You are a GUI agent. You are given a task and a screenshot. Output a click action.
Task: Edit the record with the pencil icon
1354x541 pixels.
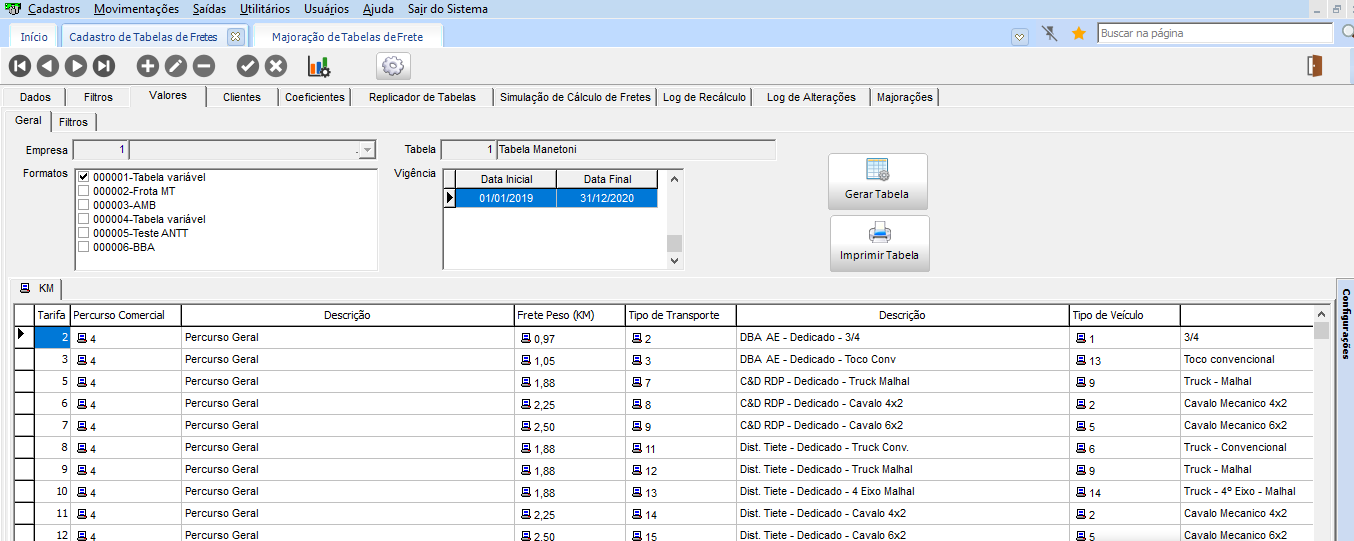[175, 67]
